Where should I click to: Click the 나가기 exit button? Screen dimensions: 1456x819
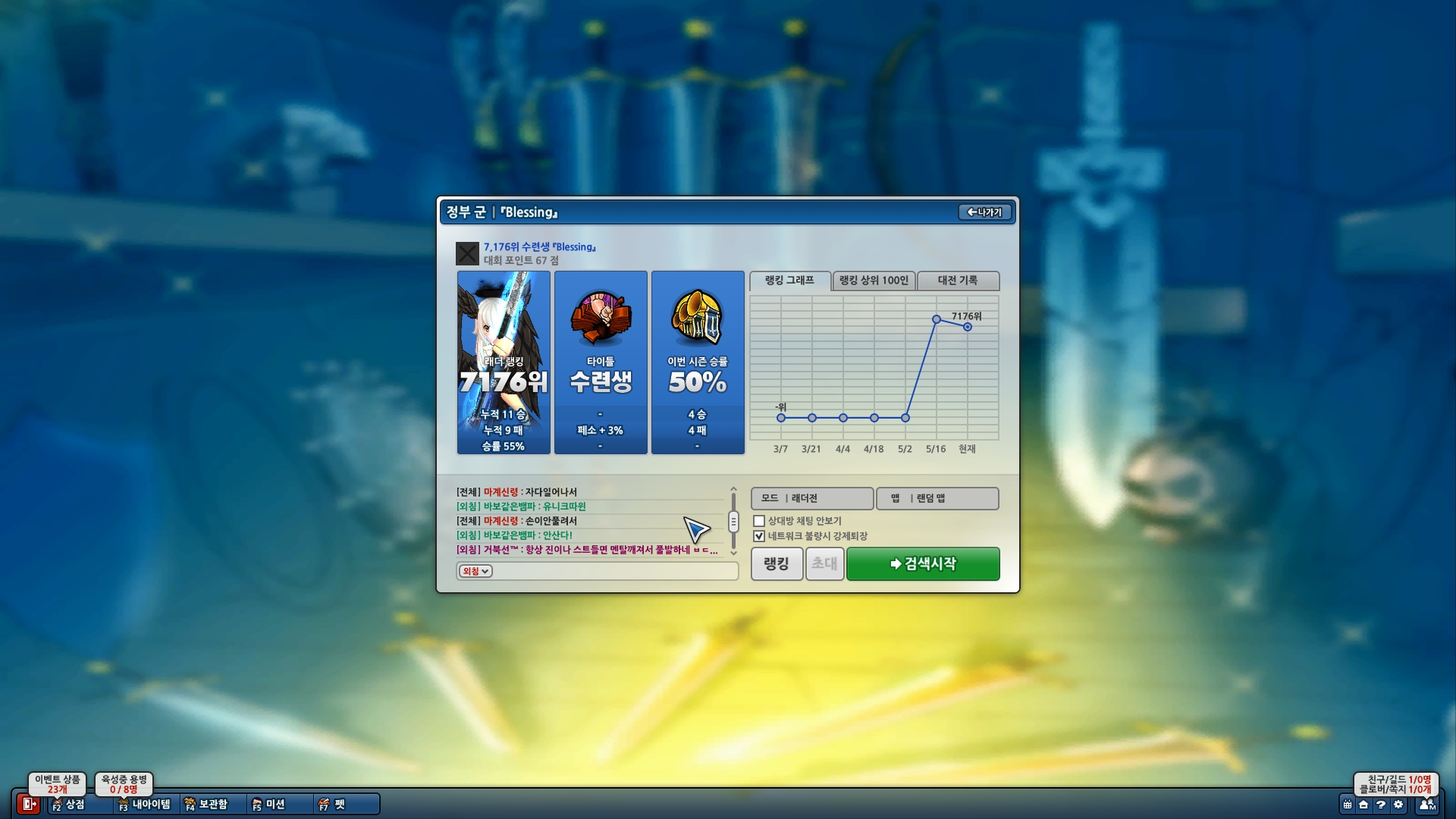click(984, 212)
